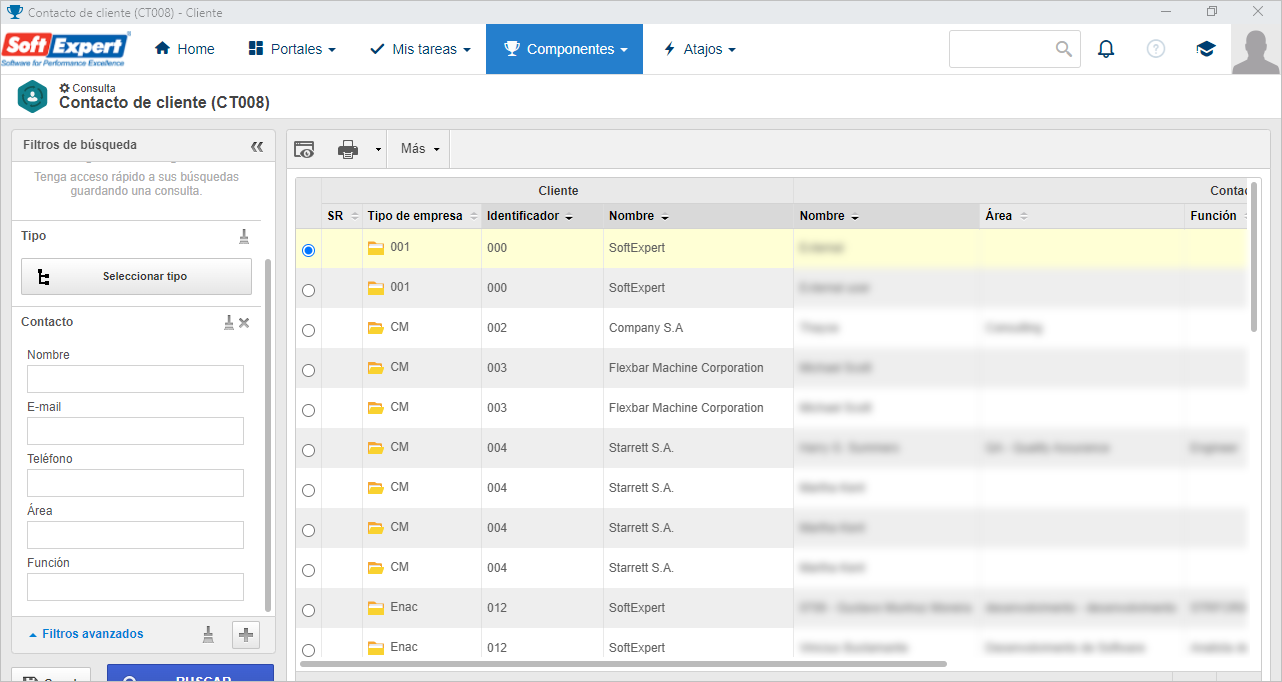Open the help question-mark icon

point(1156,49)
